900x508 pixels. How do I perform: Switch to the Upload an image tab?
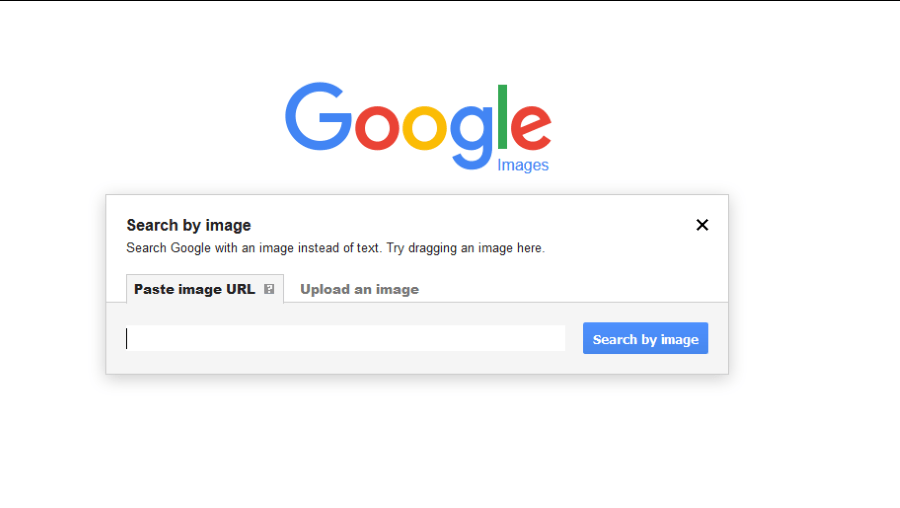coord(359,289)
